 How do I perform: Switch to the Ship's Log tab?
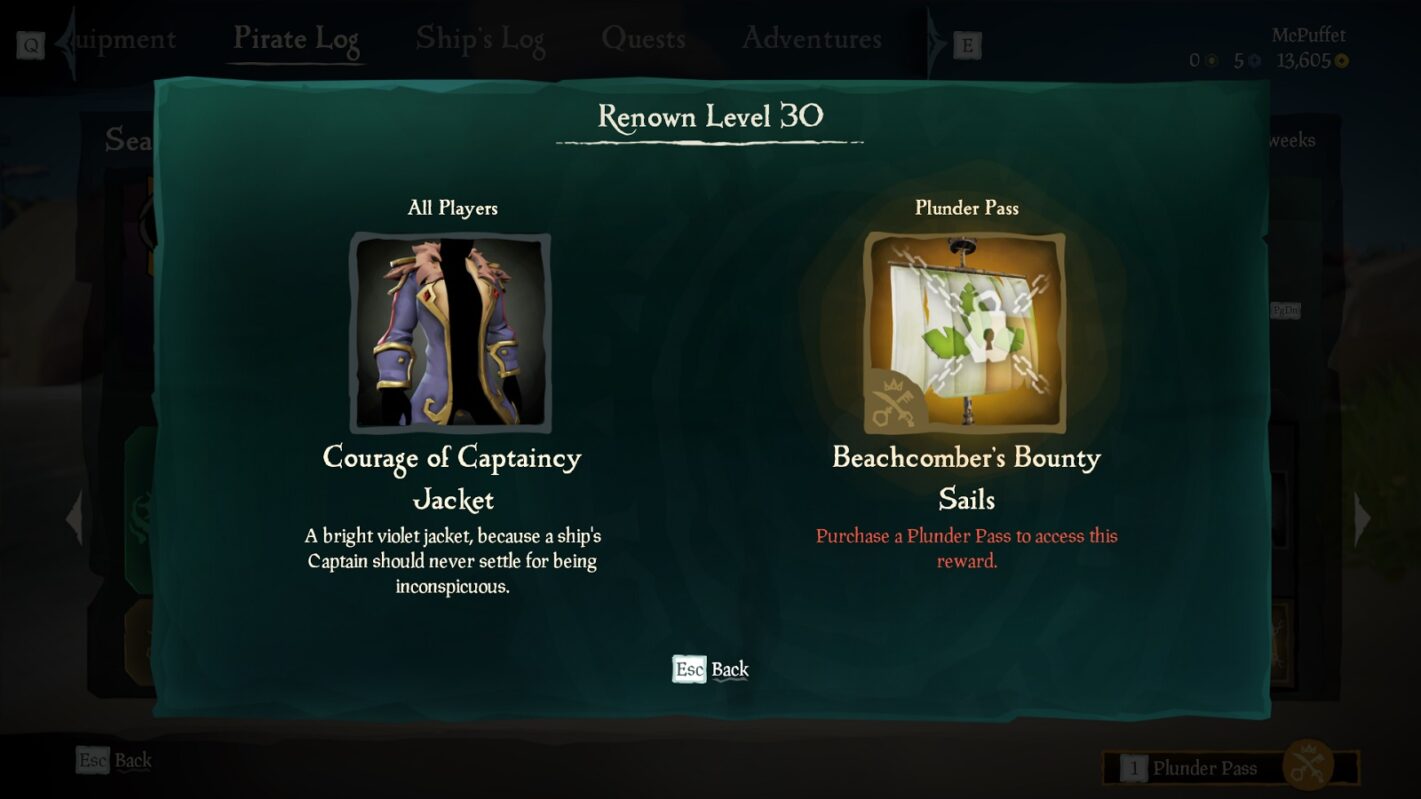[x=481, y=39]
